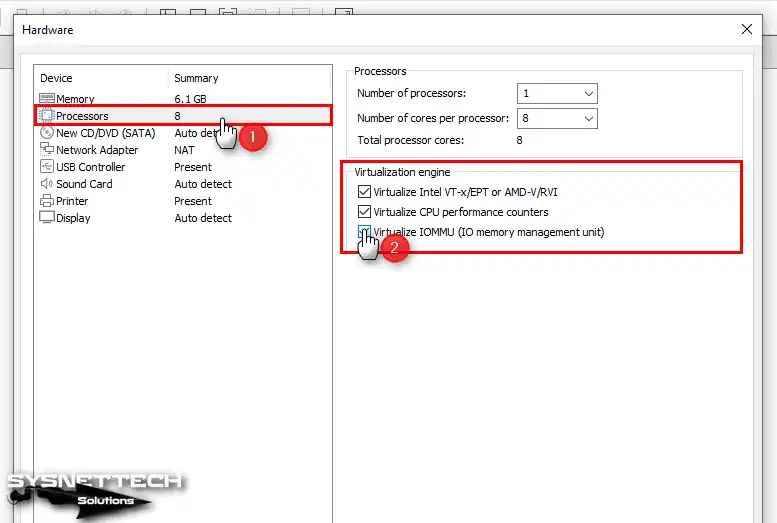777x523 pixels.
Task: Toggle Virtualize Intel VT-x/EPT or AMD-V/RVI
Action: tap(364, 191)
